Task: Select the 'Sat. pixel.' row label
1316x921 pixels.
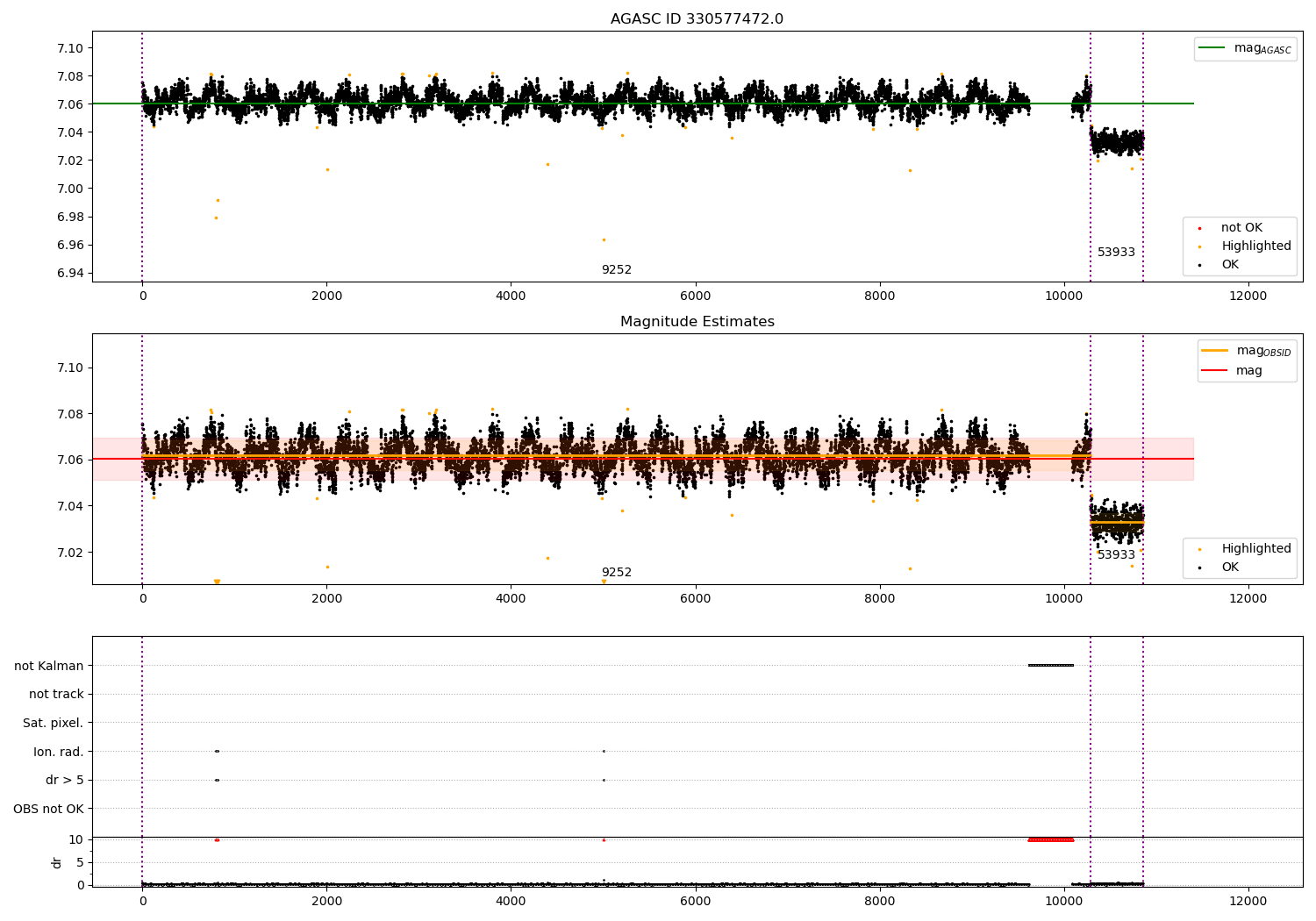Action: click(x=54, y=724)
